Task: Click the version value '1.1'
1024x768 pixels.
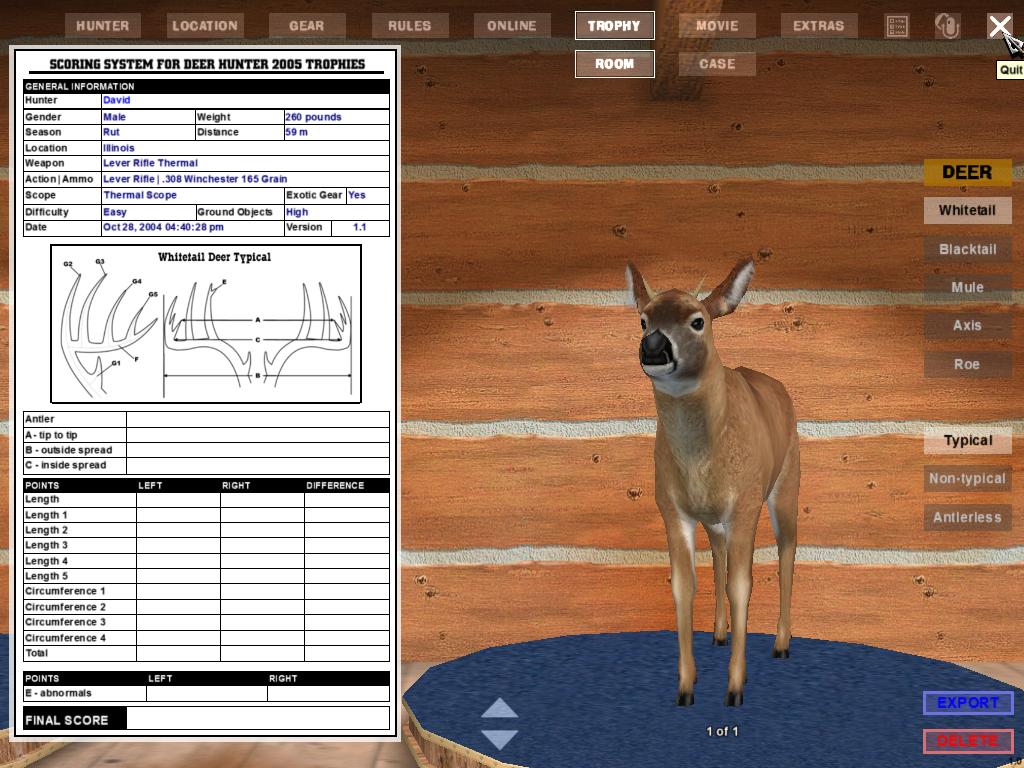Action: (360, 227)
